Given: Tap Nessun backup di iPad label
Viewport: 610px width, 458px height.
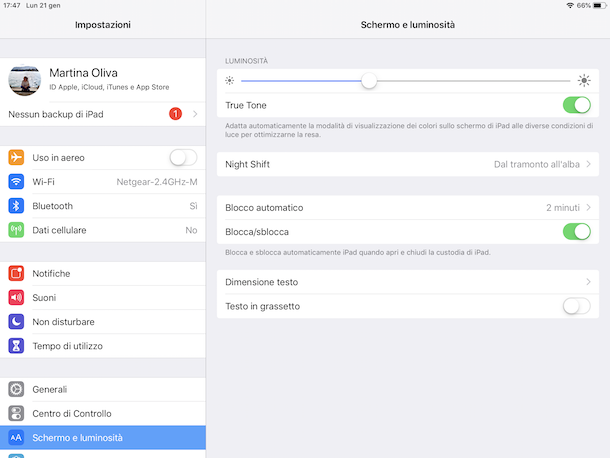Looking at the screenshot, I should click(x=56, y=114).
